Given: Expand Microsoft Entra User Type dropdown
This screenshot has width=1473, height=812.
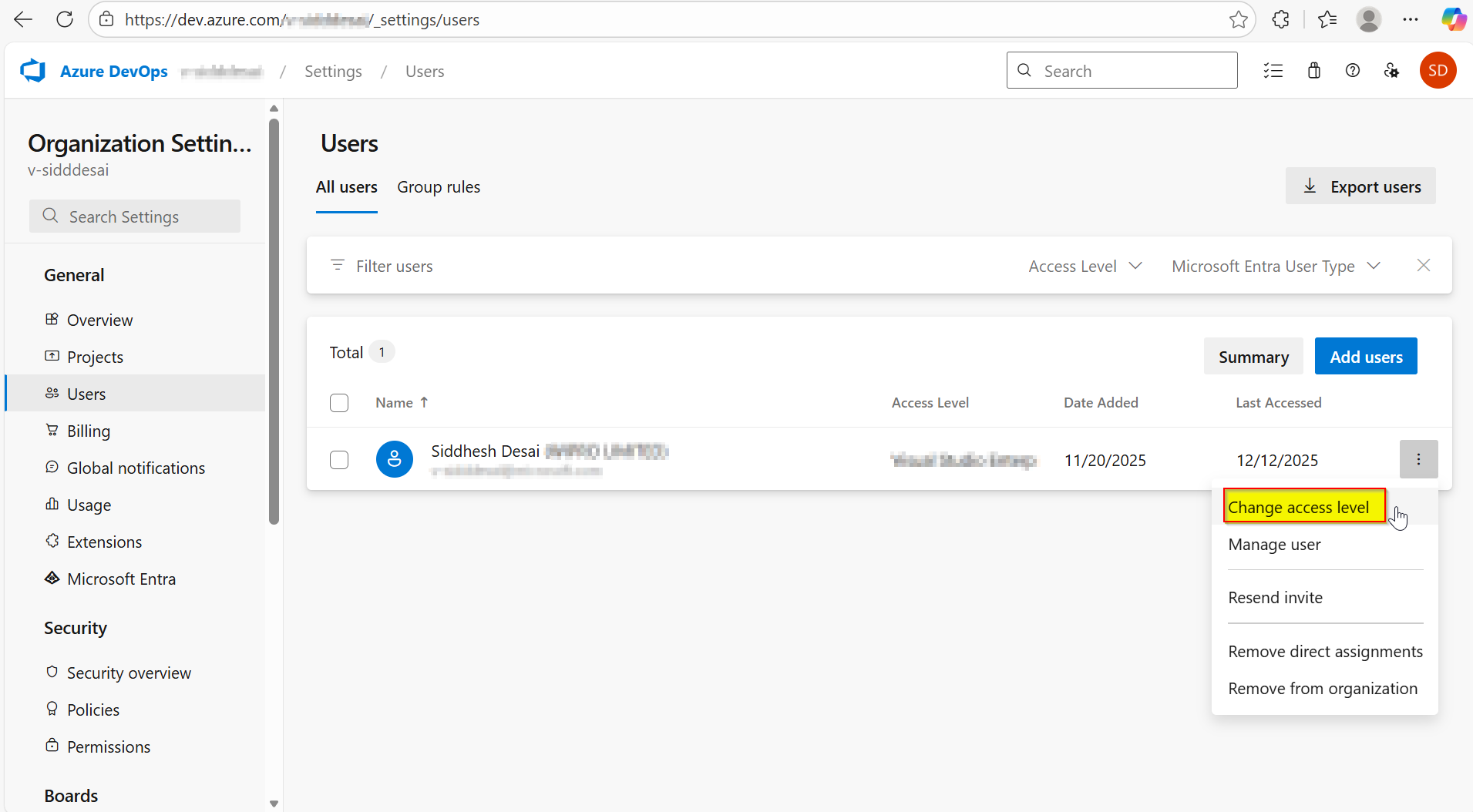Looking at the screenshot, I should (x=1276, y=266).
